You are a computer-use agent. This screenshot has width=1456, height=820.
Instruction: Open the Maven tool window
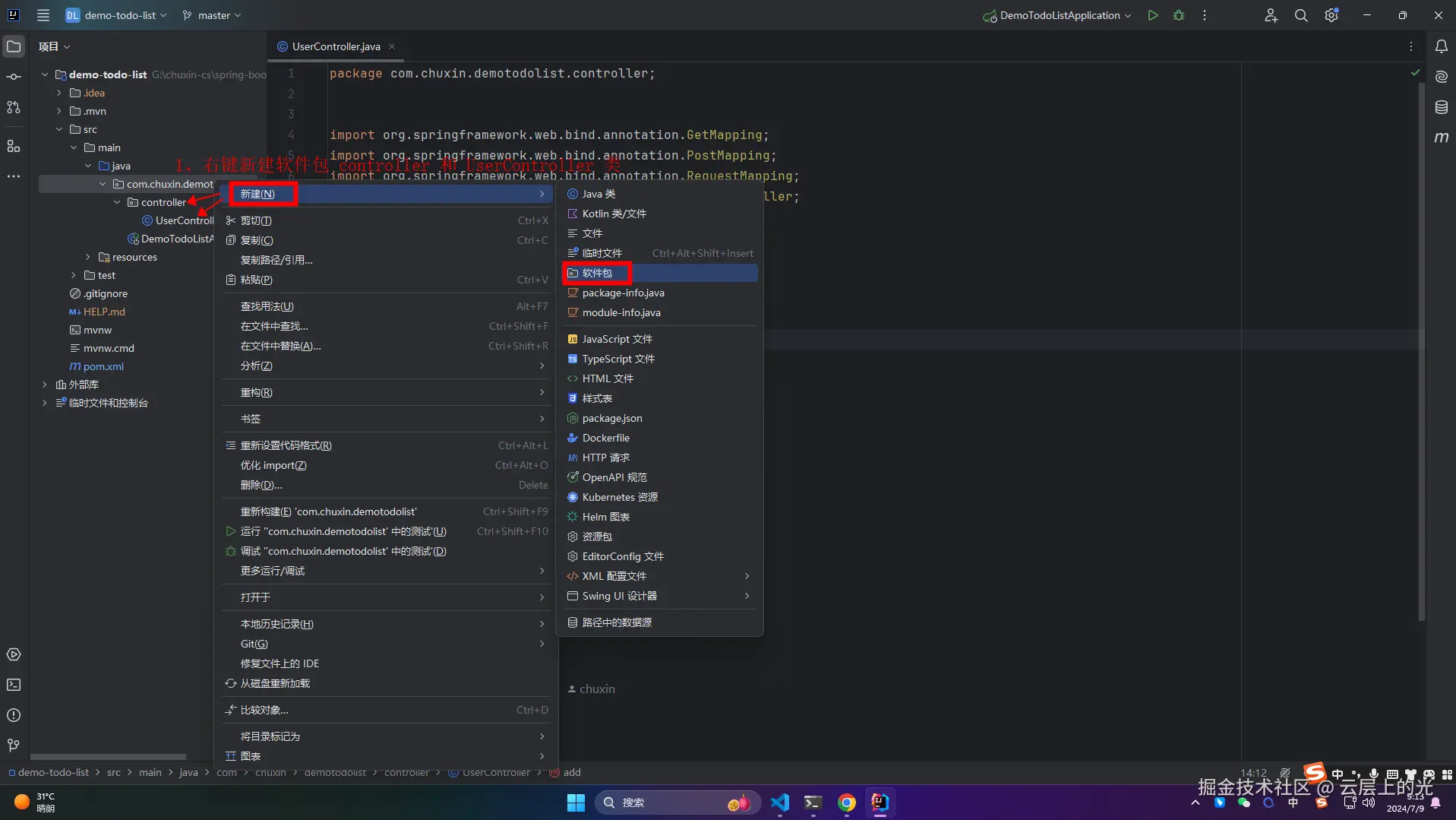click(x=1442, y=138)
